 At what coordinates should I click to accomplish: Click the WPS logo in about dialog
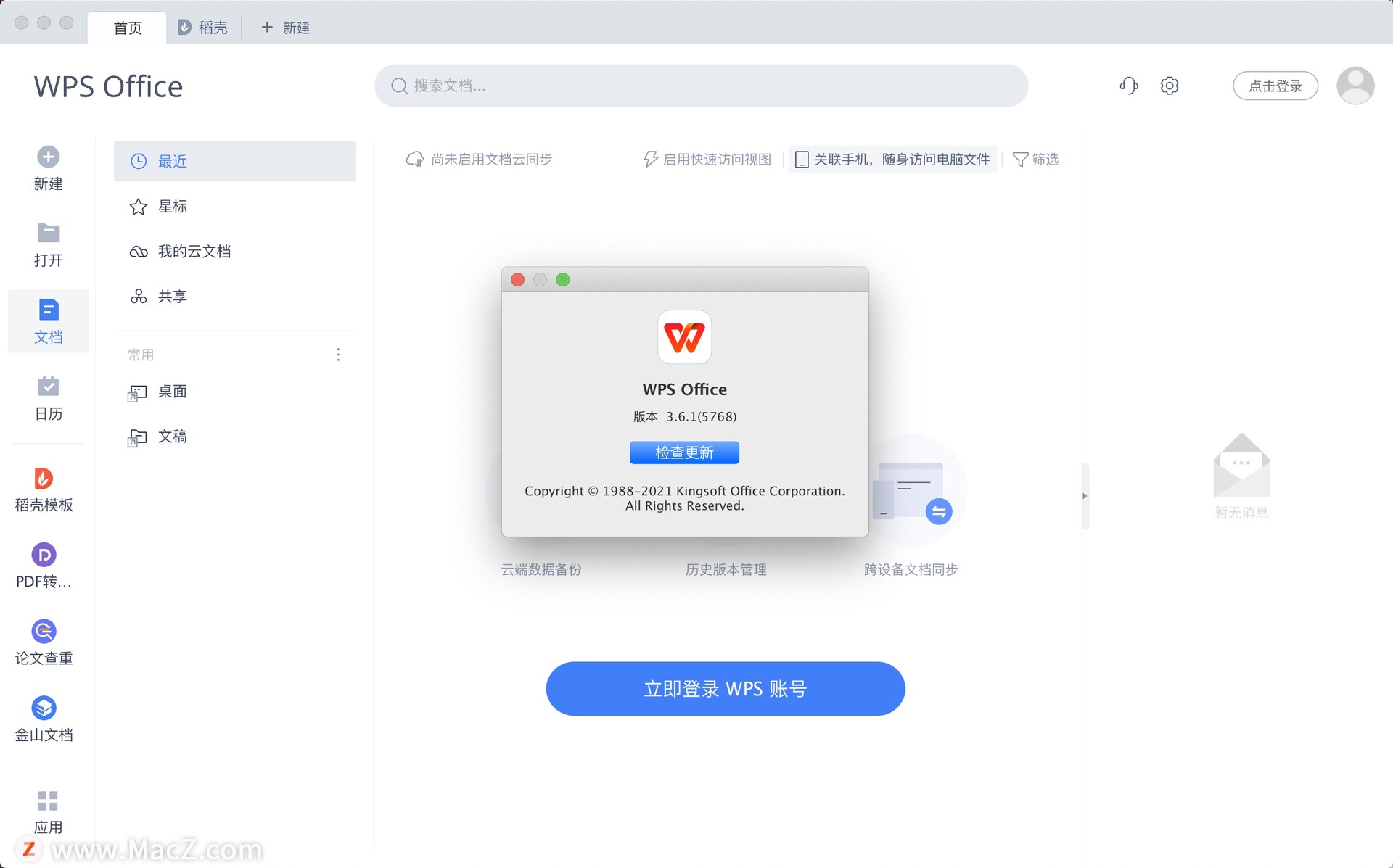pos(684,337)
